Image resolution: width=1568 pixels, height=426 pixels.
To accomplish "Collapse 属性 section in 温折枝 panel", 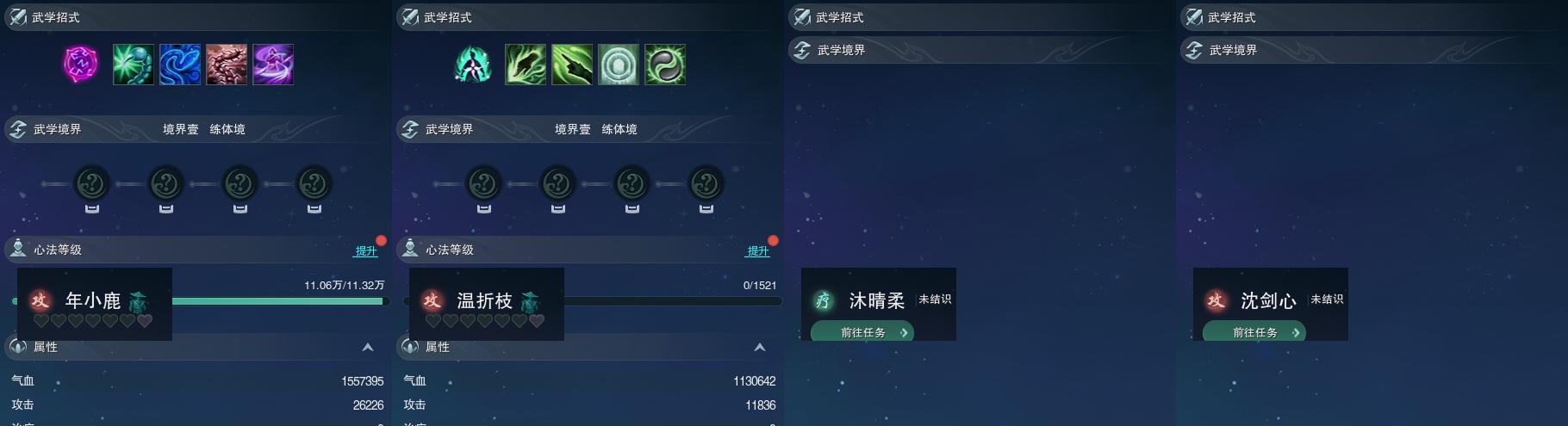I will click(x=760, y=347).
